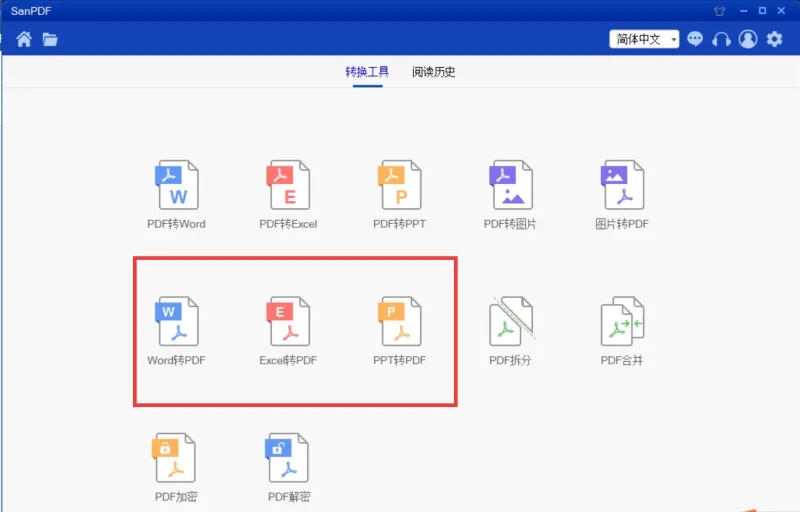Minimize the SanPDF window
The height and width of the screenshot is (512, 800).
click(x=743, y=11)
